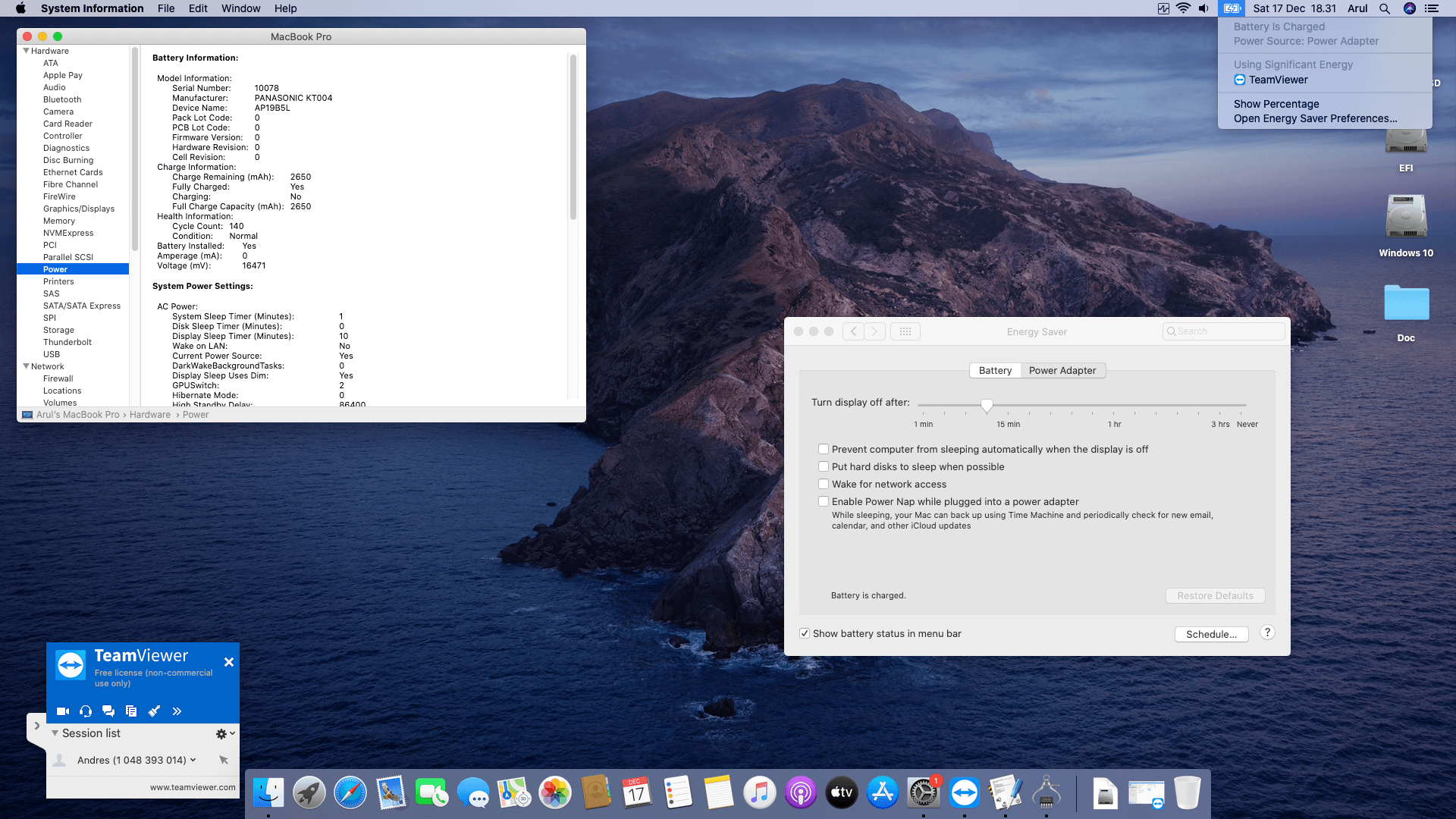The width and height of the screenshot is (1456, 819).
Task: Uncheck Show battery status in menu bar
Action: tap(805, 633)
